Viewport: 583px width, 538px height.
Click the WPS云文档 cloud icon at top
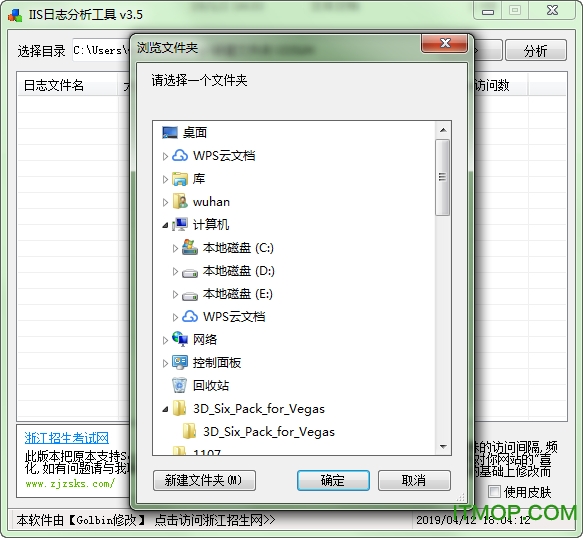180,155
